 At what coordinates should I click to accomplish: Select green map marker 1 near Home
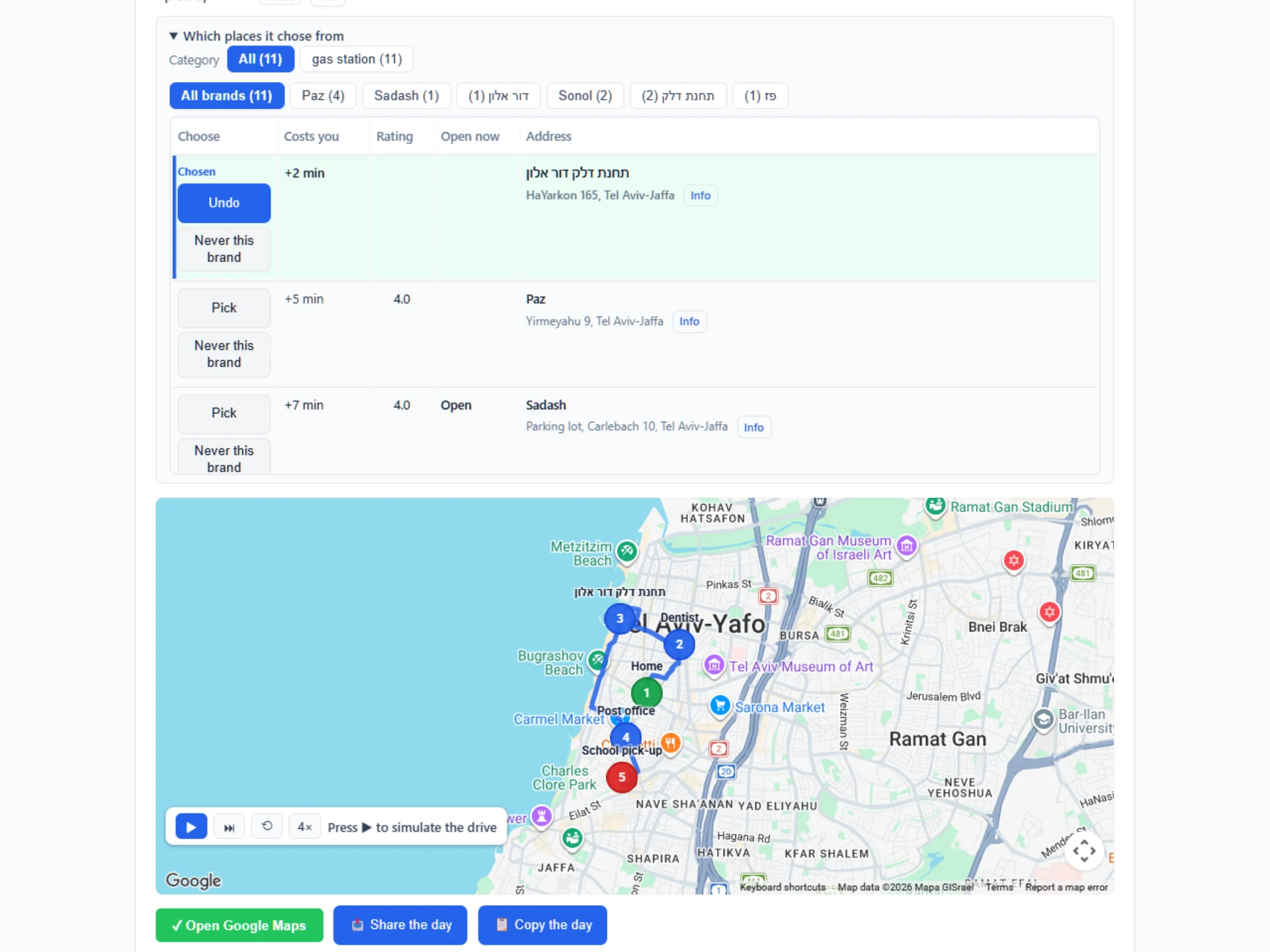click(x=646, y=693)
